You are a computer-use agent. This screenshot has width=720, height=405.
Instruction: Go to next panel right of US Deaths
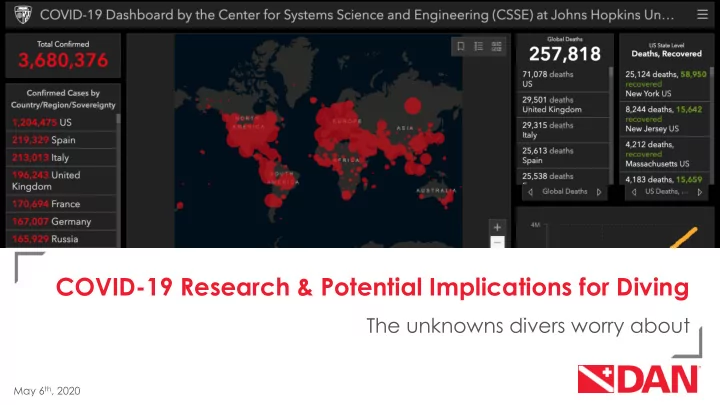[700, 192]
